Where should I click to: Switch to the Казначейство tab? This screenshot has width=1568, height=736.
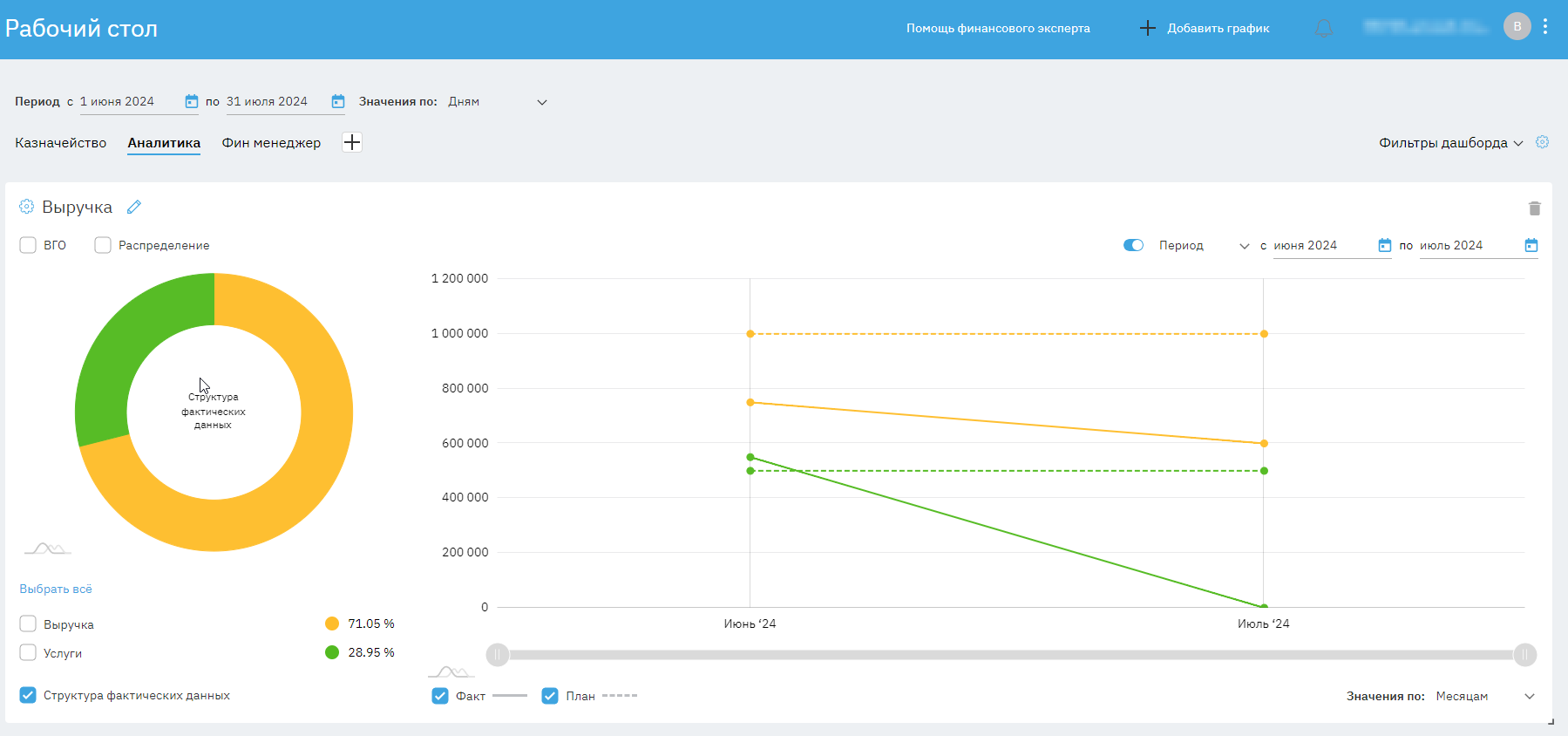click(61, 143)
